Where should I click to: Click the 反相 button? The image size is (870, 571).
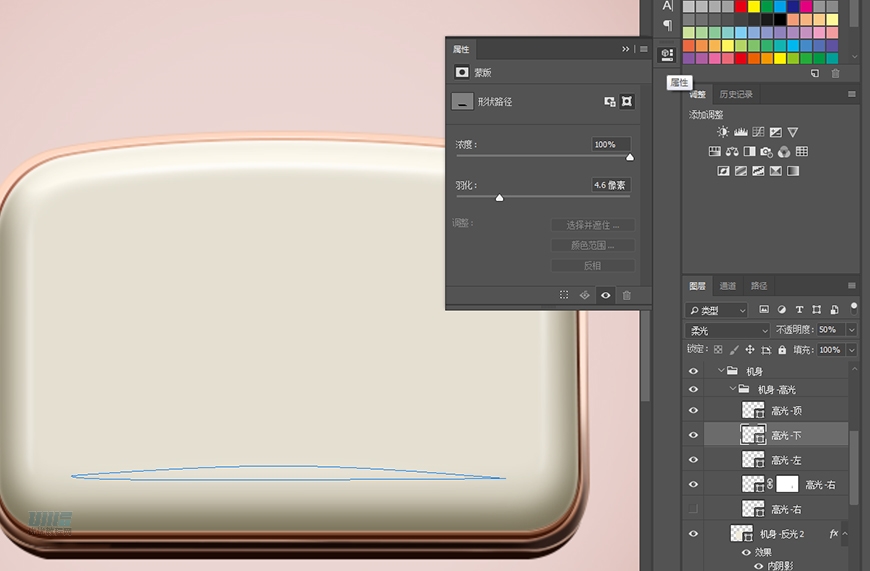click(592, 266)
